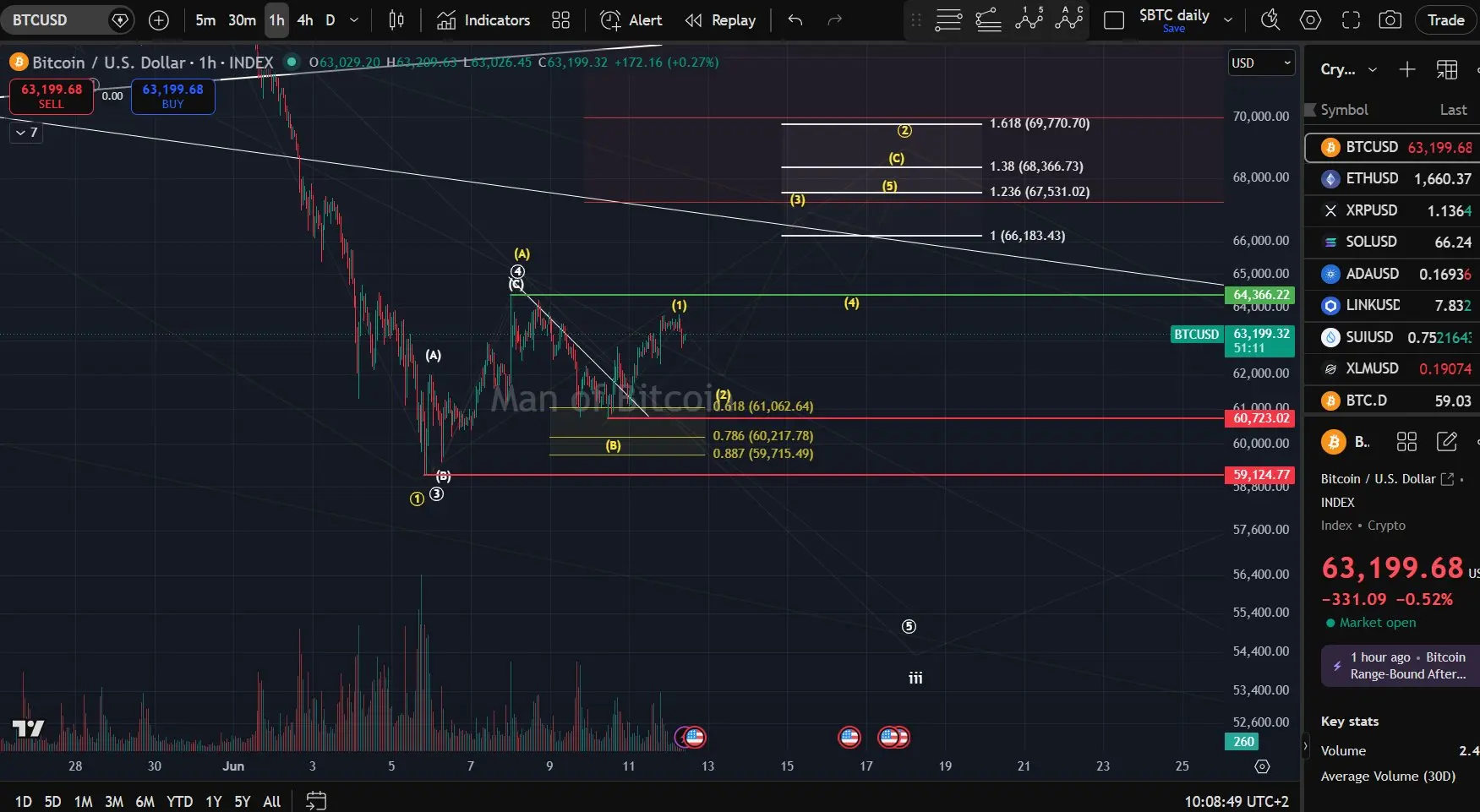Switch chart to the 4h timeframe
Screen dimensions: 1480x812
pyautogui.click(x=305, y=20)
